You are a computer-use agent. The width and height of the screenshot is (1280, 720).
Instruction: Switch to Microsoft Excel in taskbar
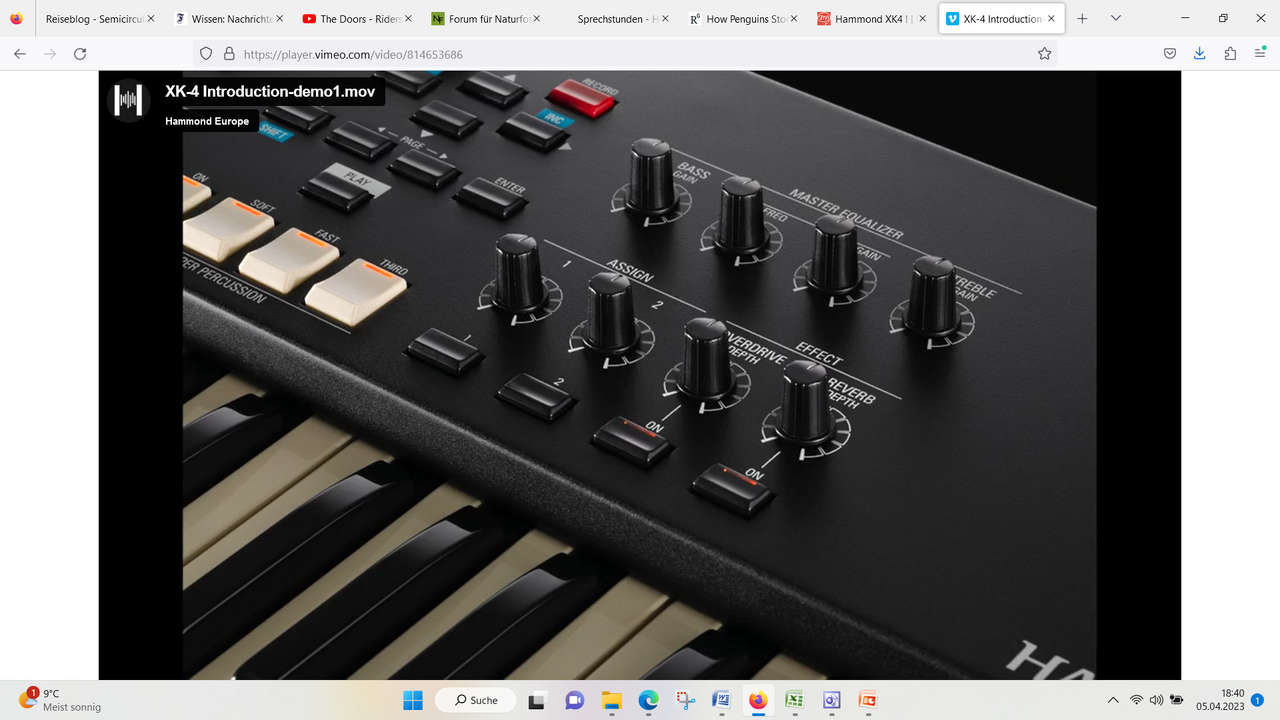794,700
